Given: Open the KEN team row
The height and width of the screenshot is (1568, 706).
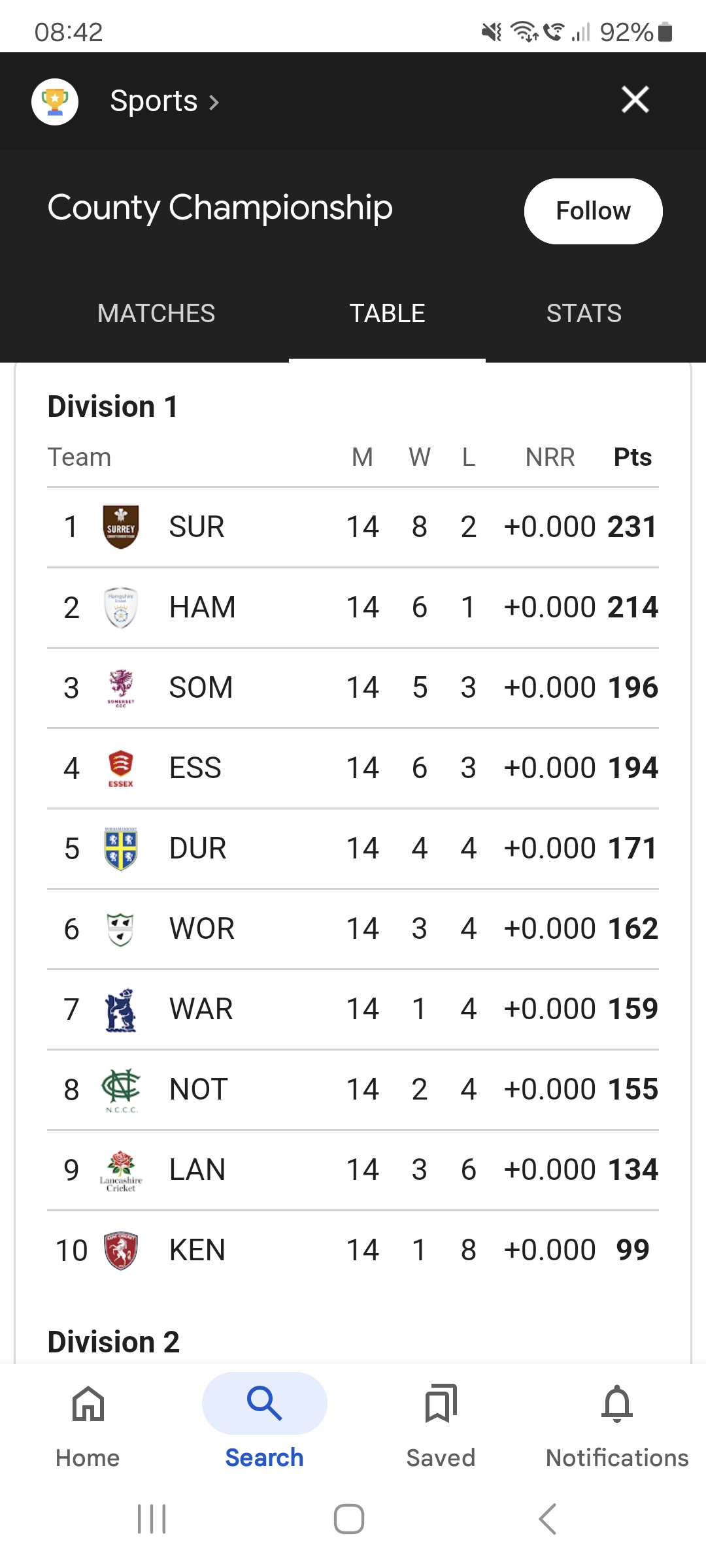Looking at the screenshot, I should pos(353,1250).
